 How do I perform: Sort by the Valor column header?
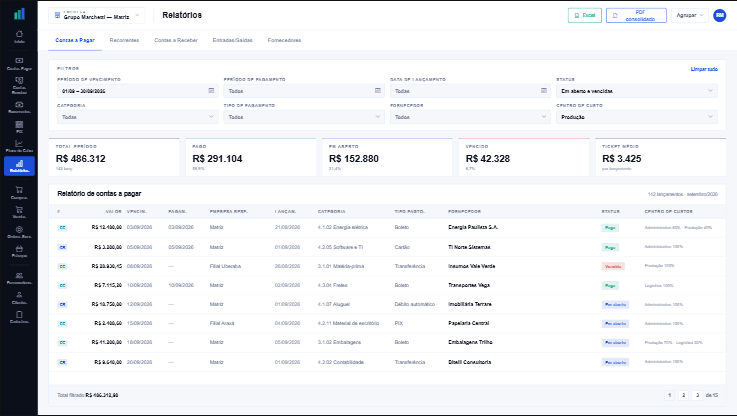[x=114, y=212]
